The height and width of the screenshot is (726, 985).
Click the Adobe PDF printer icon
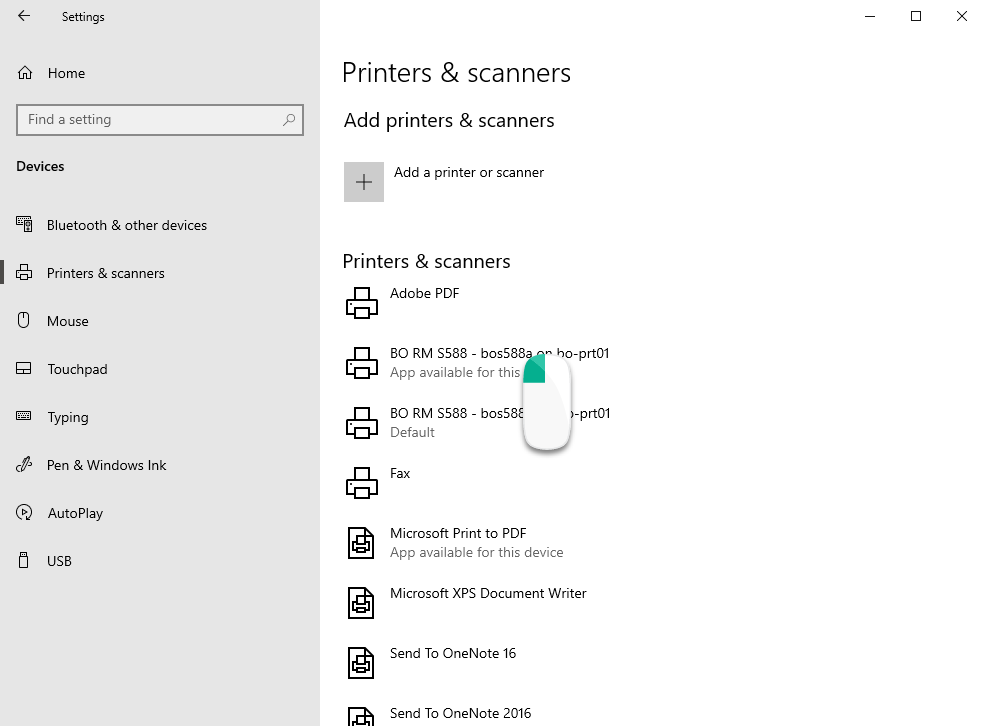[361, 302]
